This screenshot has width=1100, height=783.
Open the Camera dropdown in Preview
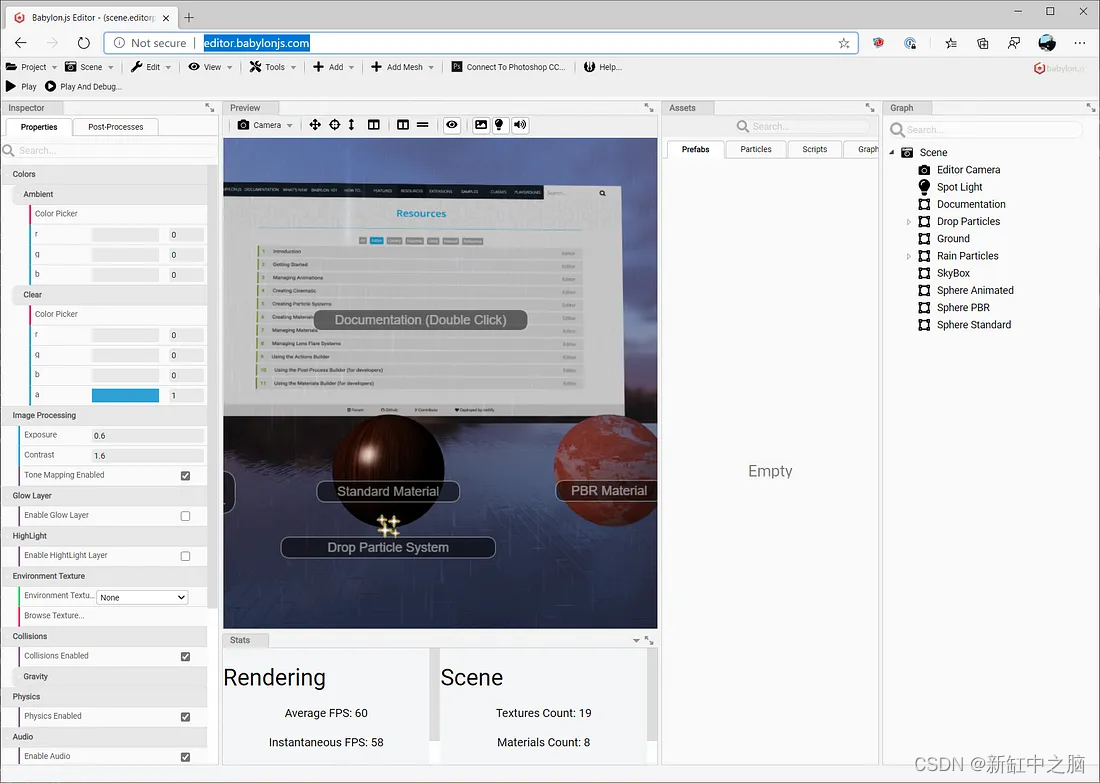click(x=265, y=125)
